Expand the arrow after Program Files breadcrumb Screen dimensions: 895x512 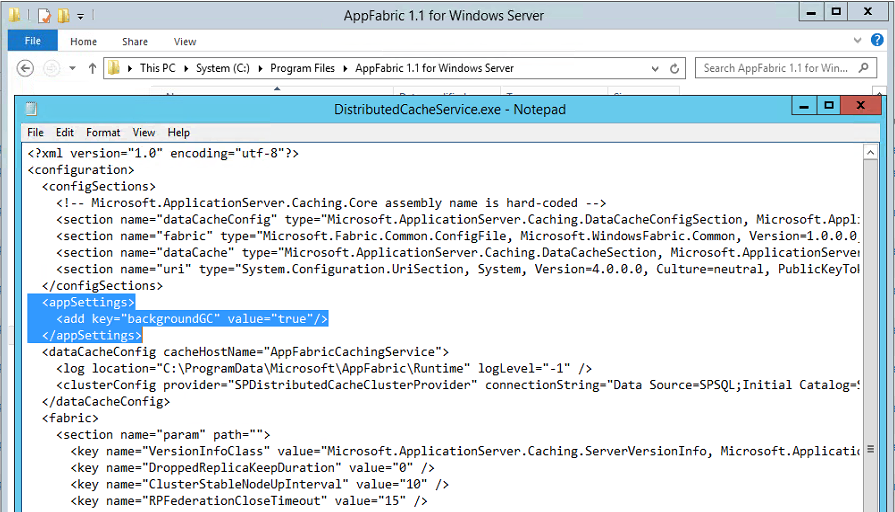[345, 68]
